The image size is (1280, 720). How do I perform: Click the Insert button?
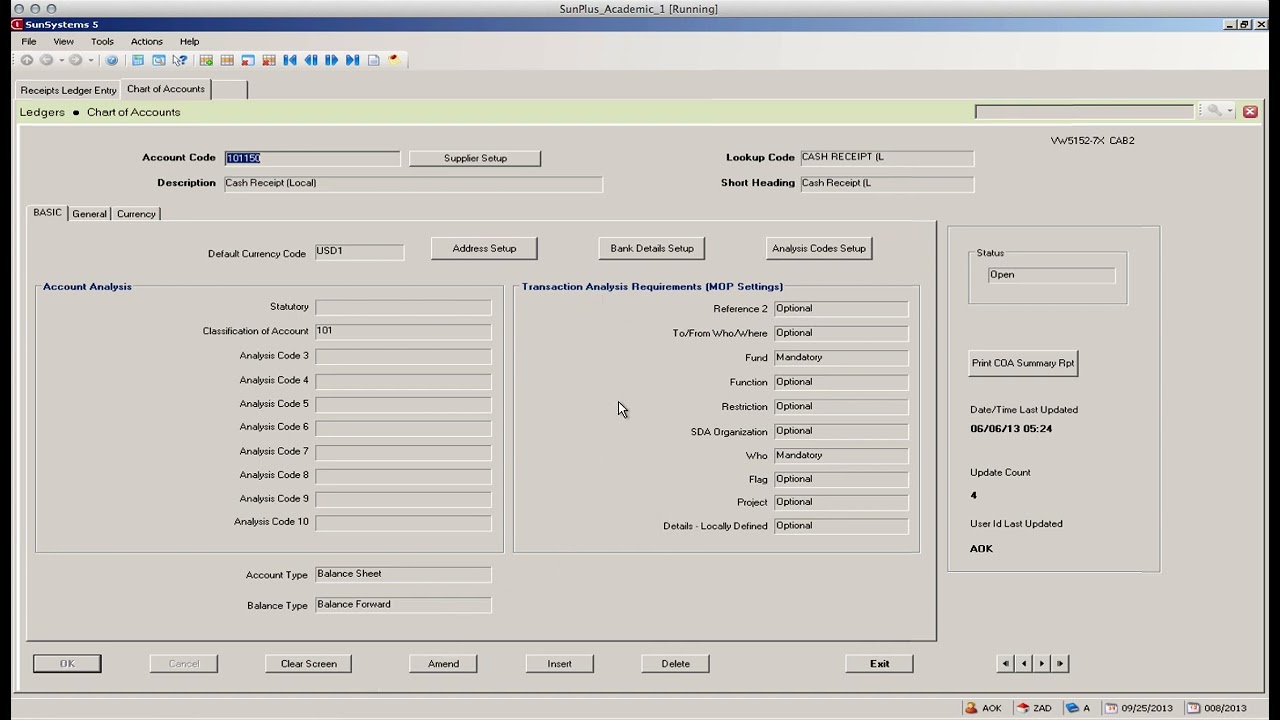(560, 664)
